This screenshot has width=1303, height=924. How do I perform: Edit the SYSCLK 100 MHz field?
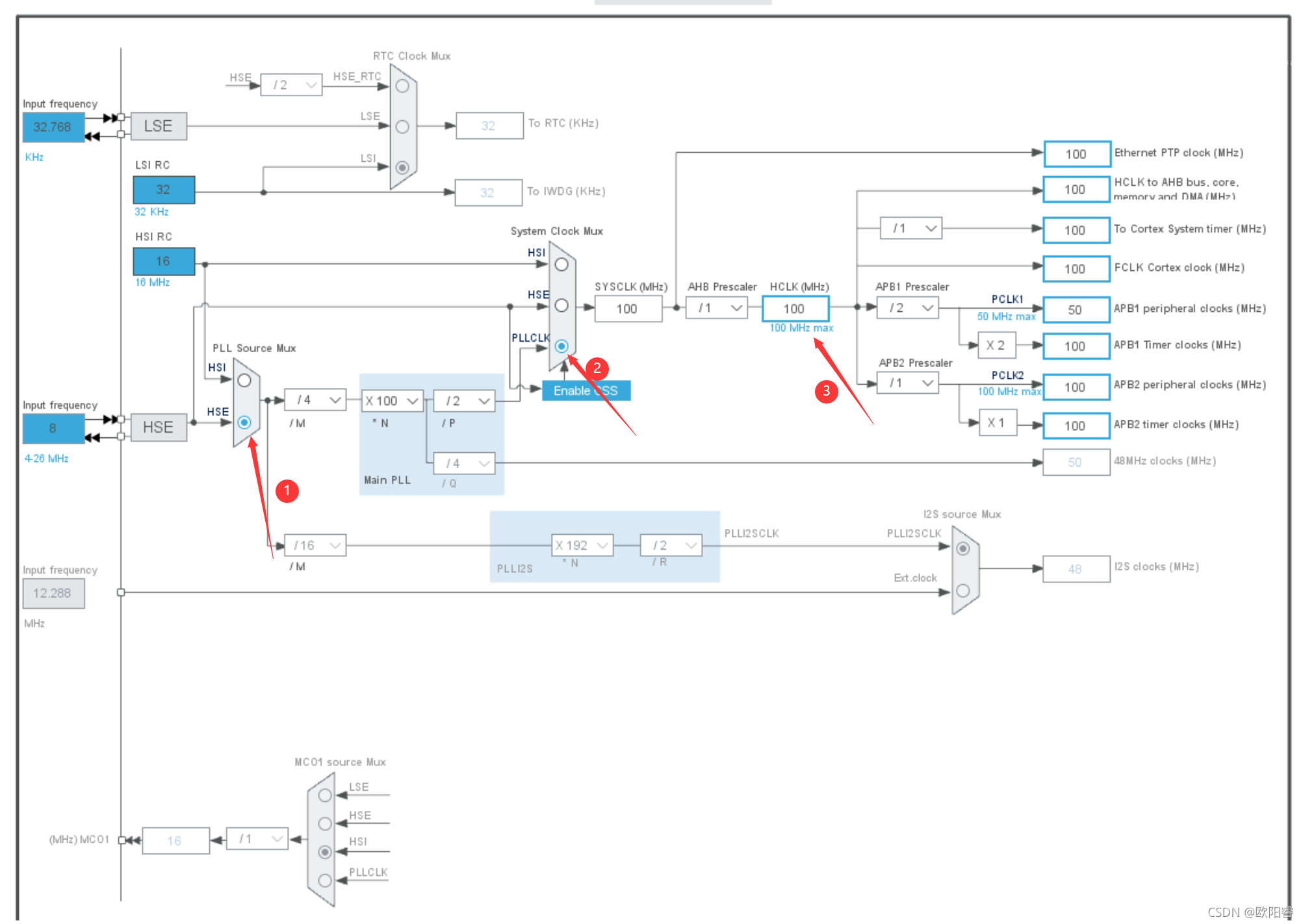coord(628,309)
